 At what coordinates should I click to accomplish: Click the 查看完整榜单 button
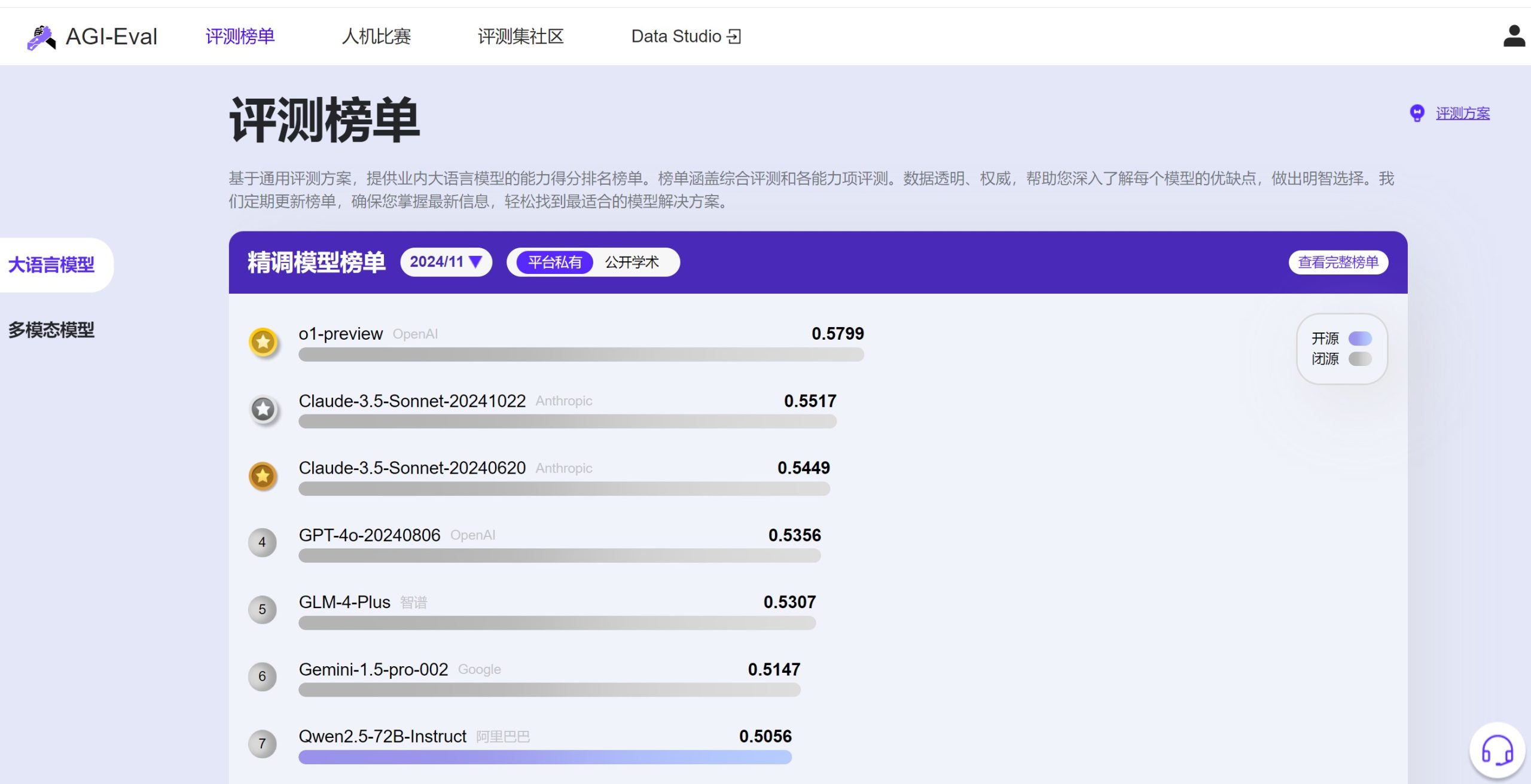[x=1338, y=263]
